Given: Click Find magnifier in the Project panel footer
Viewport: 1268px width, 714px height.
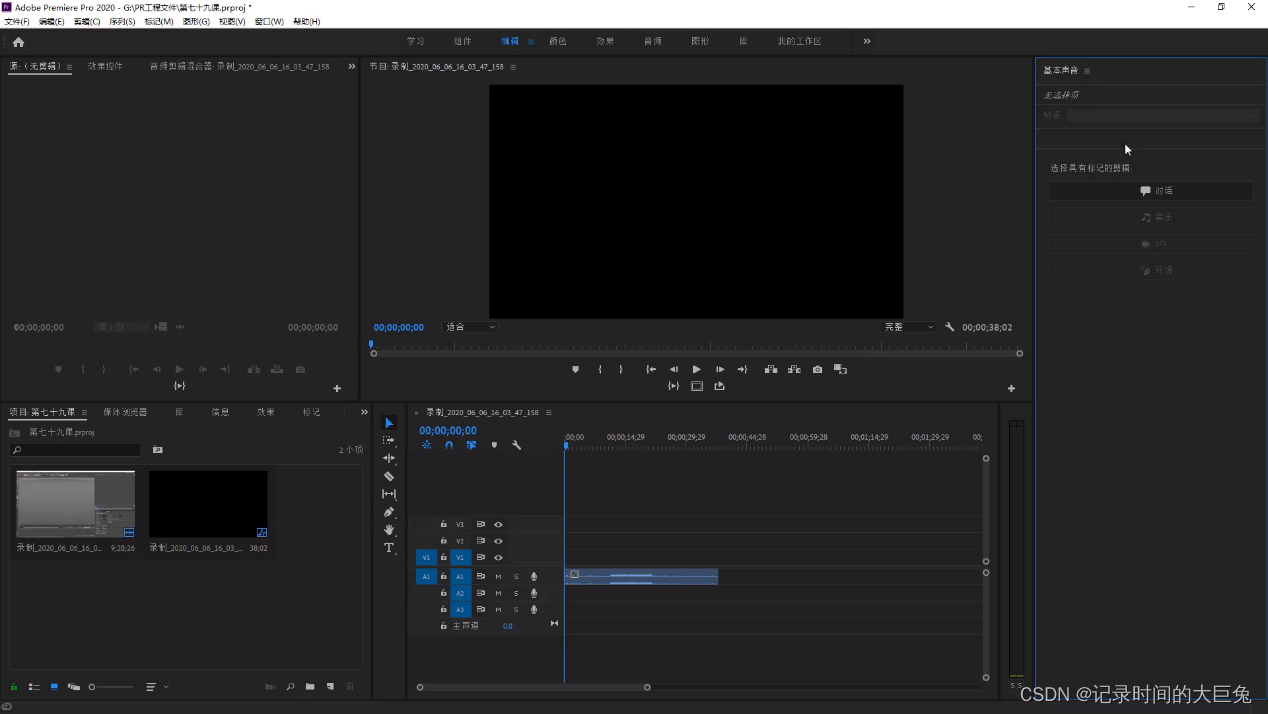Looking at the screenshot, I should [x=290, y=687].
